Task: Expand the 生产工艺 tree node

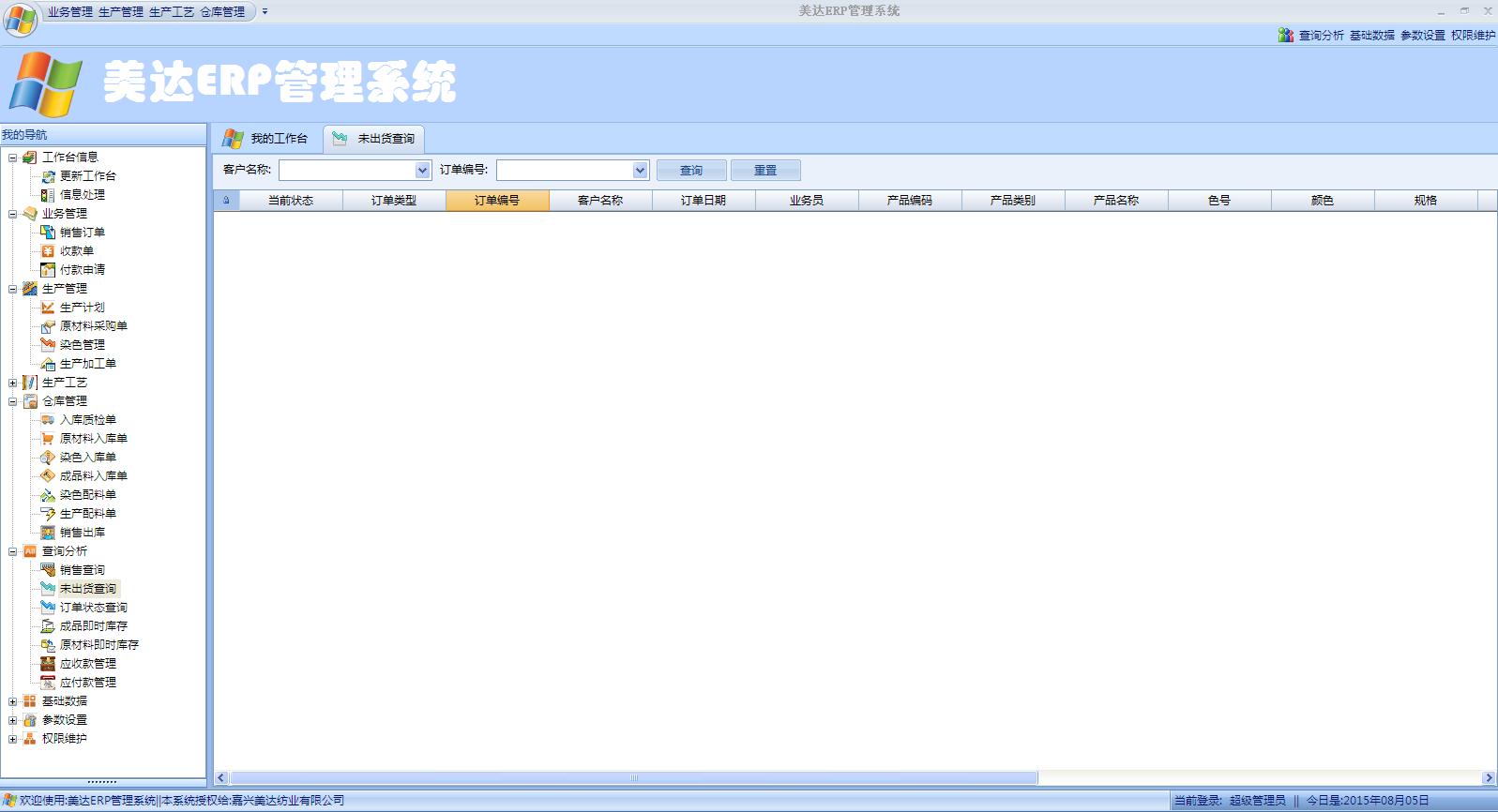Action: coord(12,383)
